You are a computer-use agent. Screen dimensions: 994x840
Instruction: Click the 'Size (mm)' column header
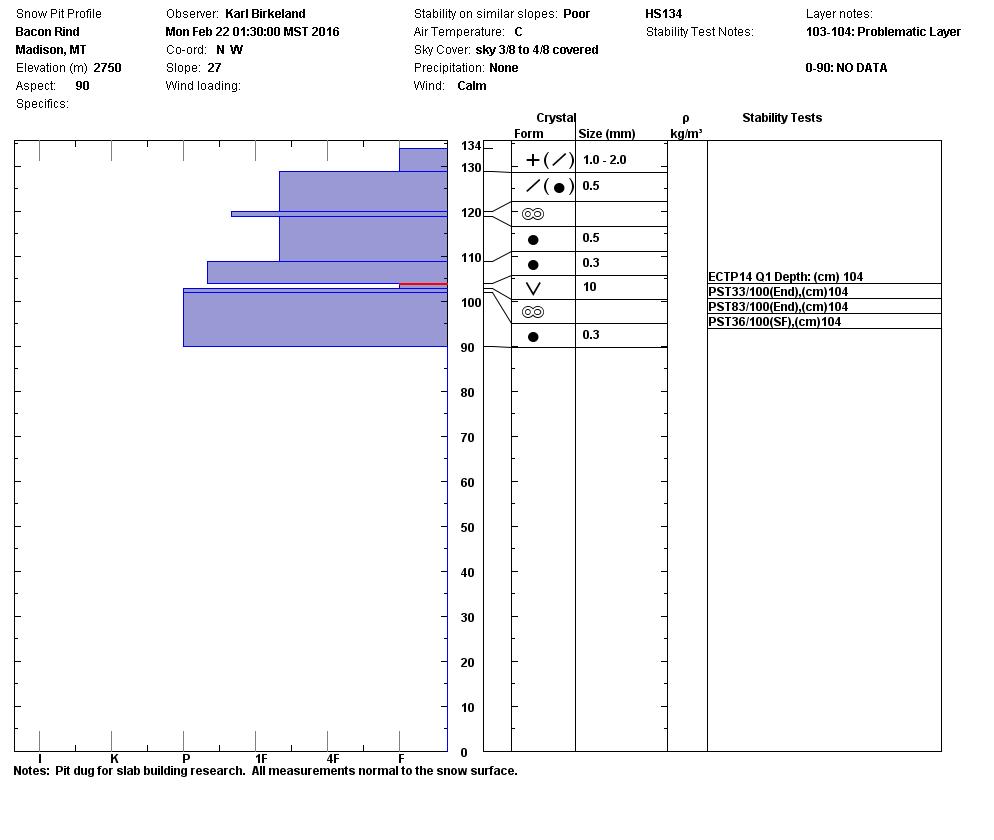(607, 134)
